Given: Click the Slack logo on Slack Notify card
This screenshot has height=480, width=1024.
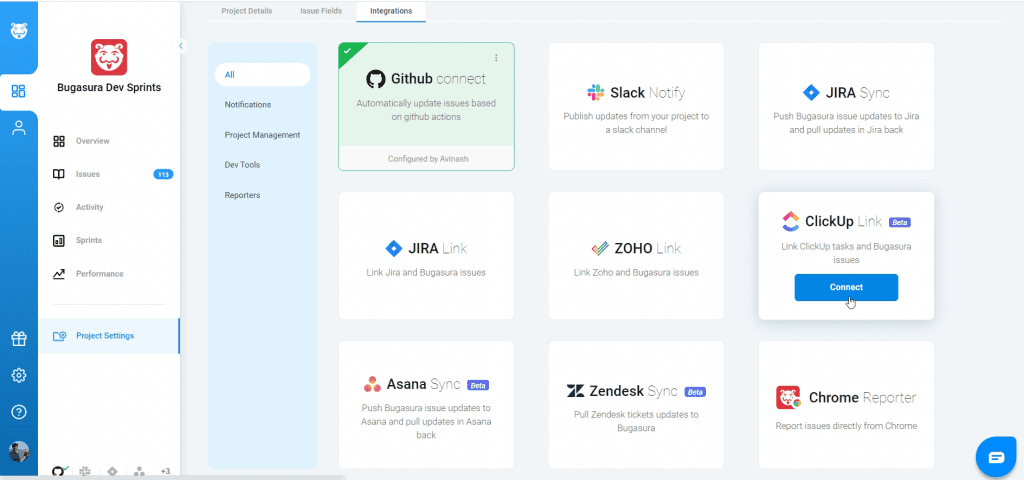Looking at the screenshot, I should click(596, 92).
